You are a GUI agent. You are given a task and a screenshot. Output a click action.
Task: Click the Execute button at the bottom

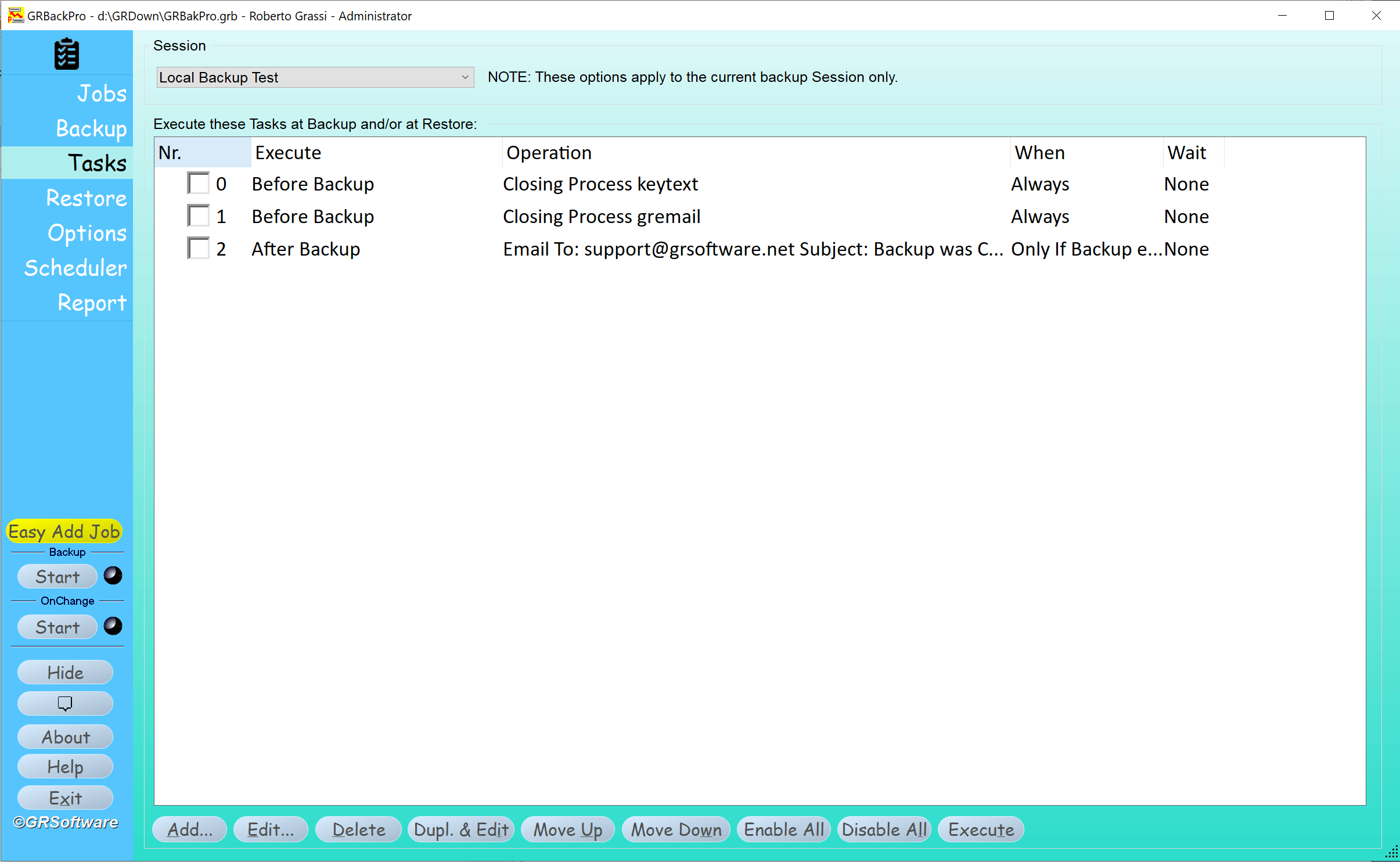tap(981, 829)
